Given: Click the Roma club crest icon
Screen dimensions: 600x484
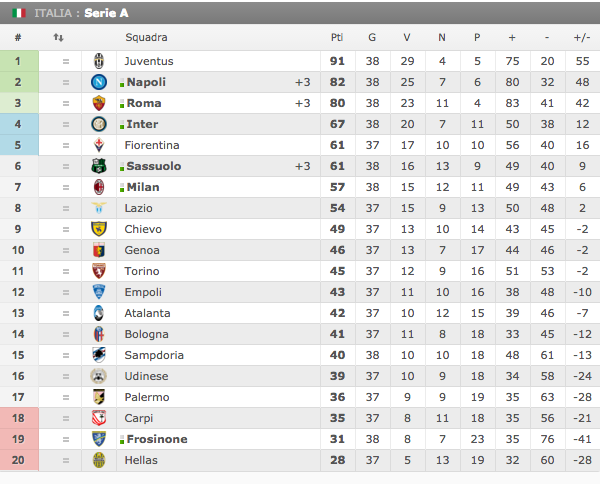Looking at the screenshot, I should click(99, 103).
